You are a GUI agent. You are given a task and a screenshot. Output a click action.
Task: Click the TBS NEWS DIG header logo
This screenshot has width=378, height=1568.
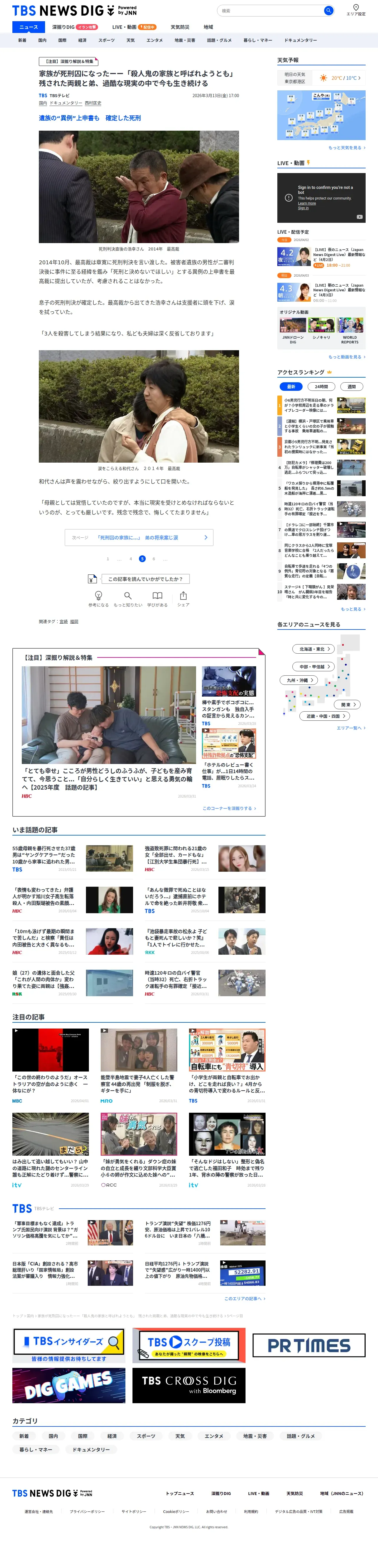(x=74, y=11)
